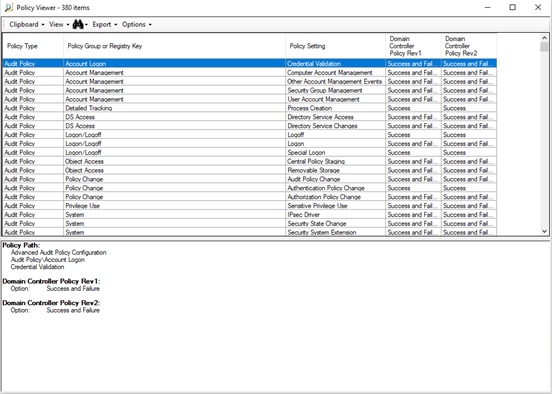Click Advanced Audit Policy Configuration path text
The image size is (552, 394).
tap(58, 252)
